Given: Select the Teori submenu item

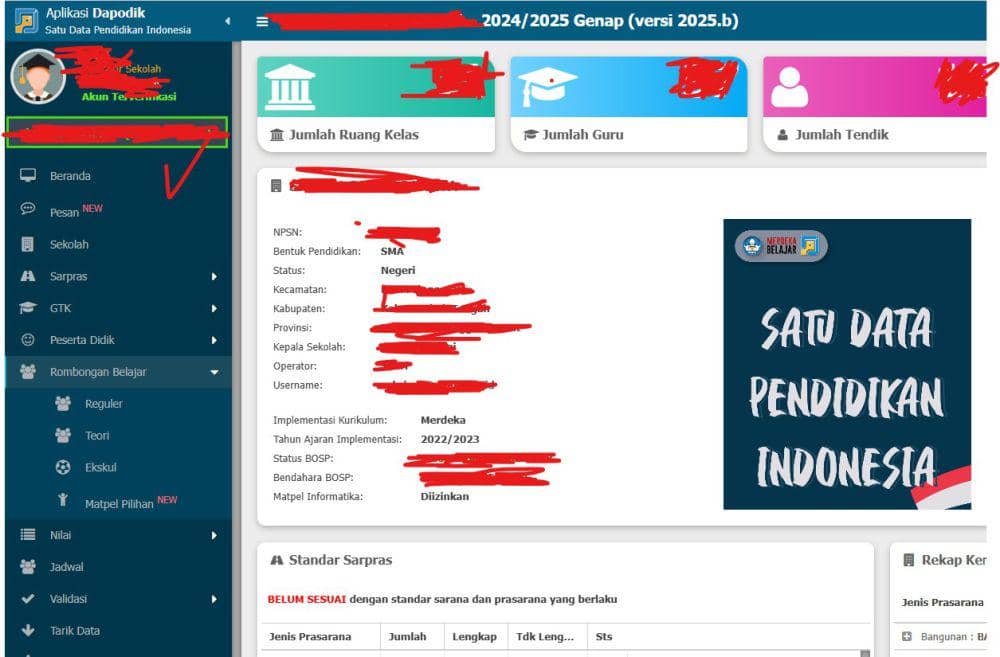Looking at the screenshot, I should 97,436.
